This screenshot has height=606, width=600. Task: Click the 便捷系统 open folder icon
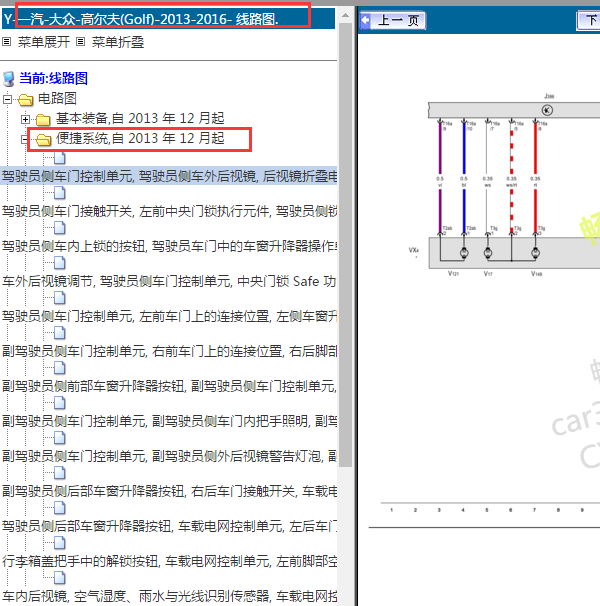[x=43, y=140]
